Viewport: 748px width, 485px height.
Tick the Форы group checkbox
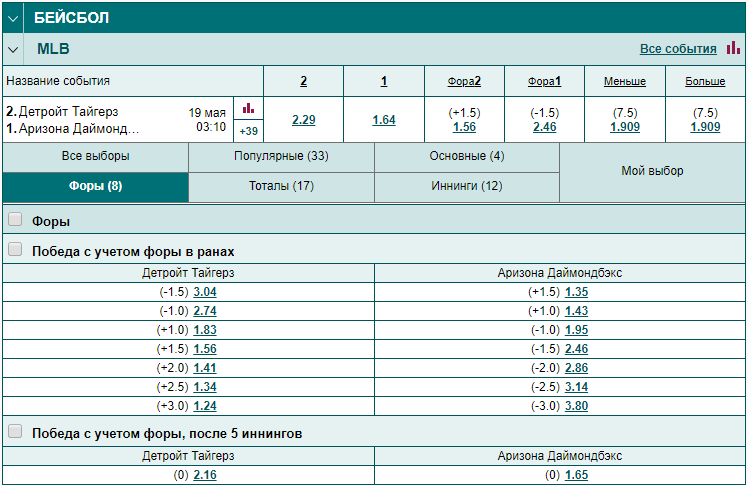tap(15, 219)
